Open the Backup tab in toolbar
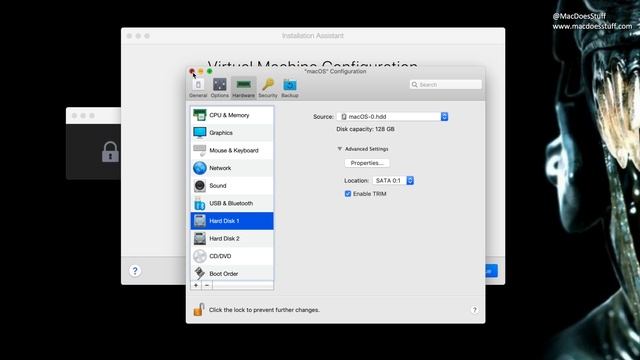 [290, 88]
